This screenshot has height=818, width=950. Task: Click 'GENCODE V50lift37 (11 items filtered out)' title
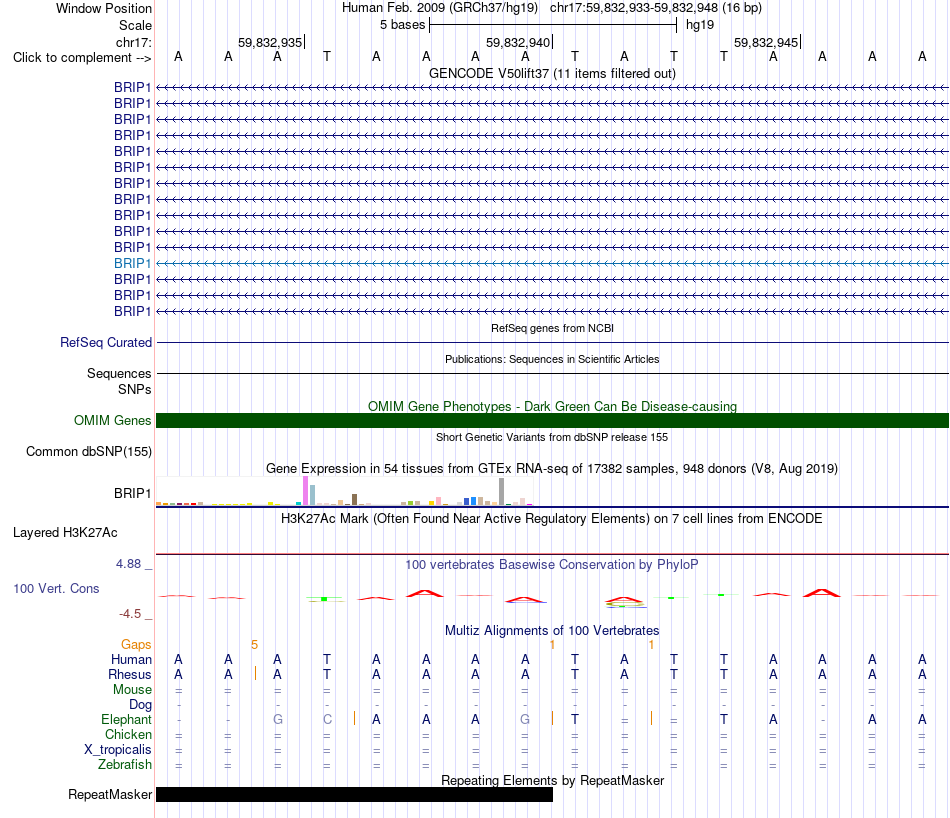point(552,73)
